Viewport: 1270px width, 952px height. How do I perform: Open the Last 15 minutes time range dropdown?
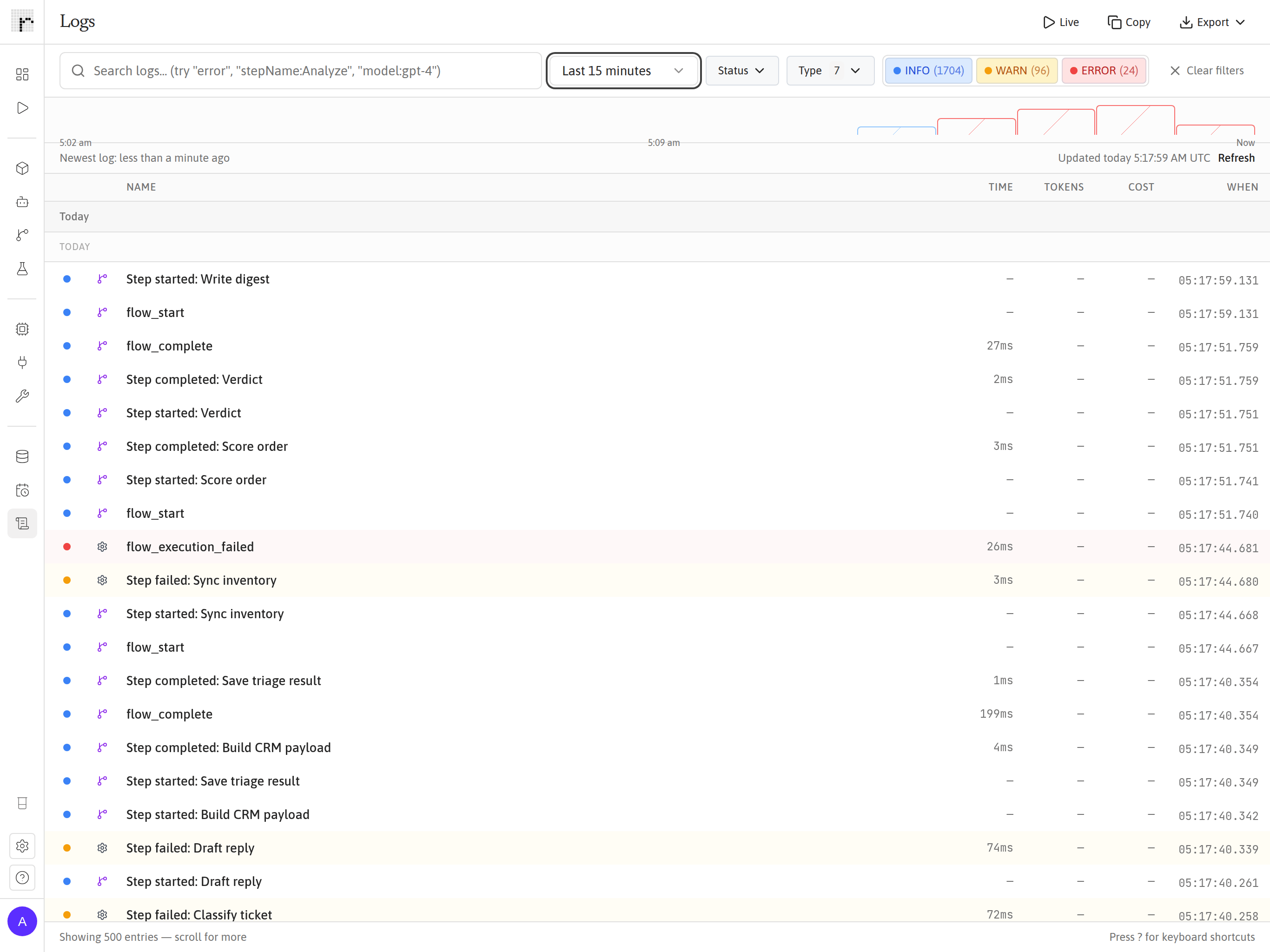click(x=623, y=71)
